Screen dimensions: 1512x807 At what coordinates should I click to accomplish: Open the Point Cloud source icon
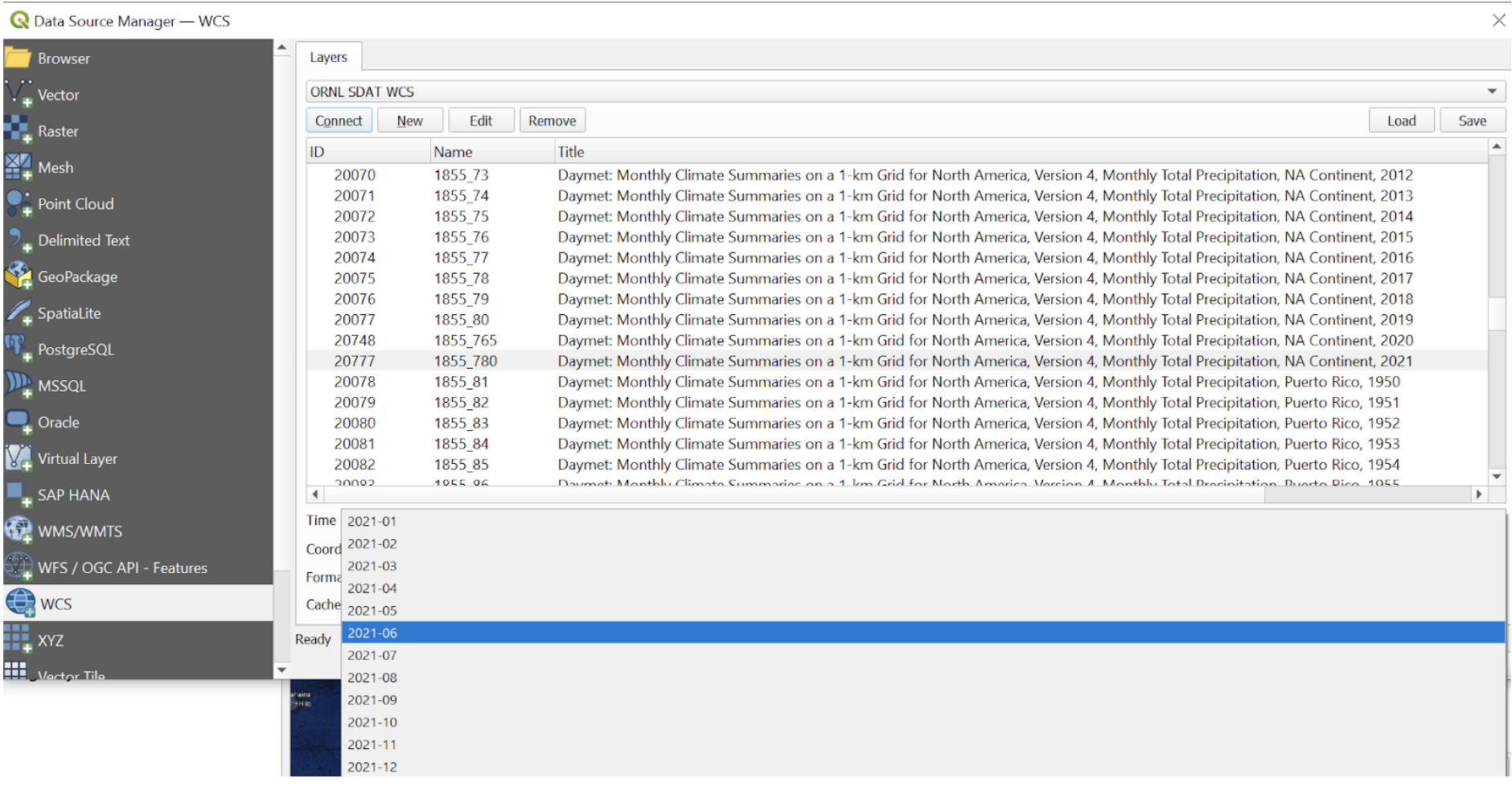18,203
